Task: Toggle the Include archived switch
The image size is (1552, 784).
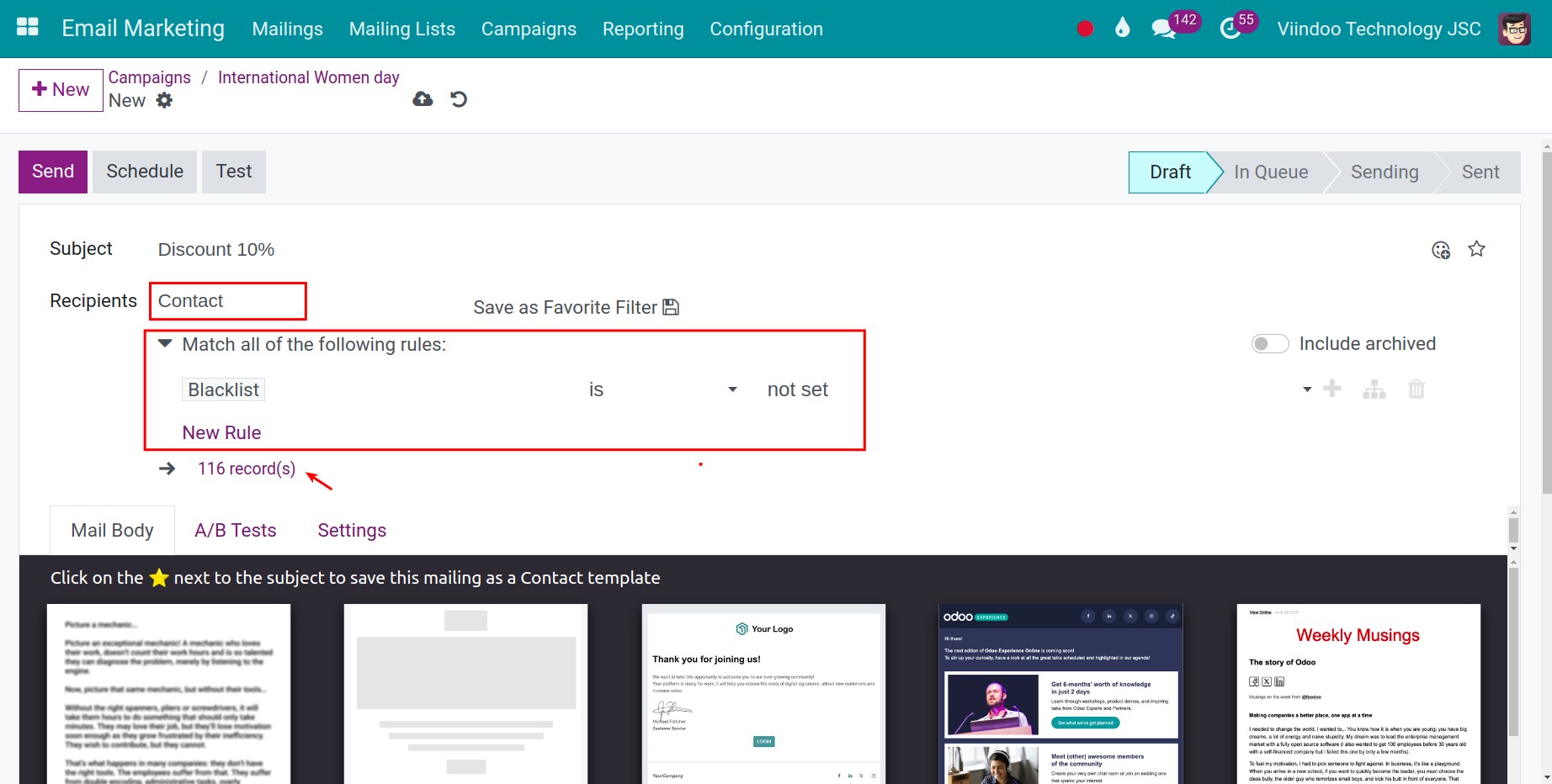Action: coord(1270,344)
